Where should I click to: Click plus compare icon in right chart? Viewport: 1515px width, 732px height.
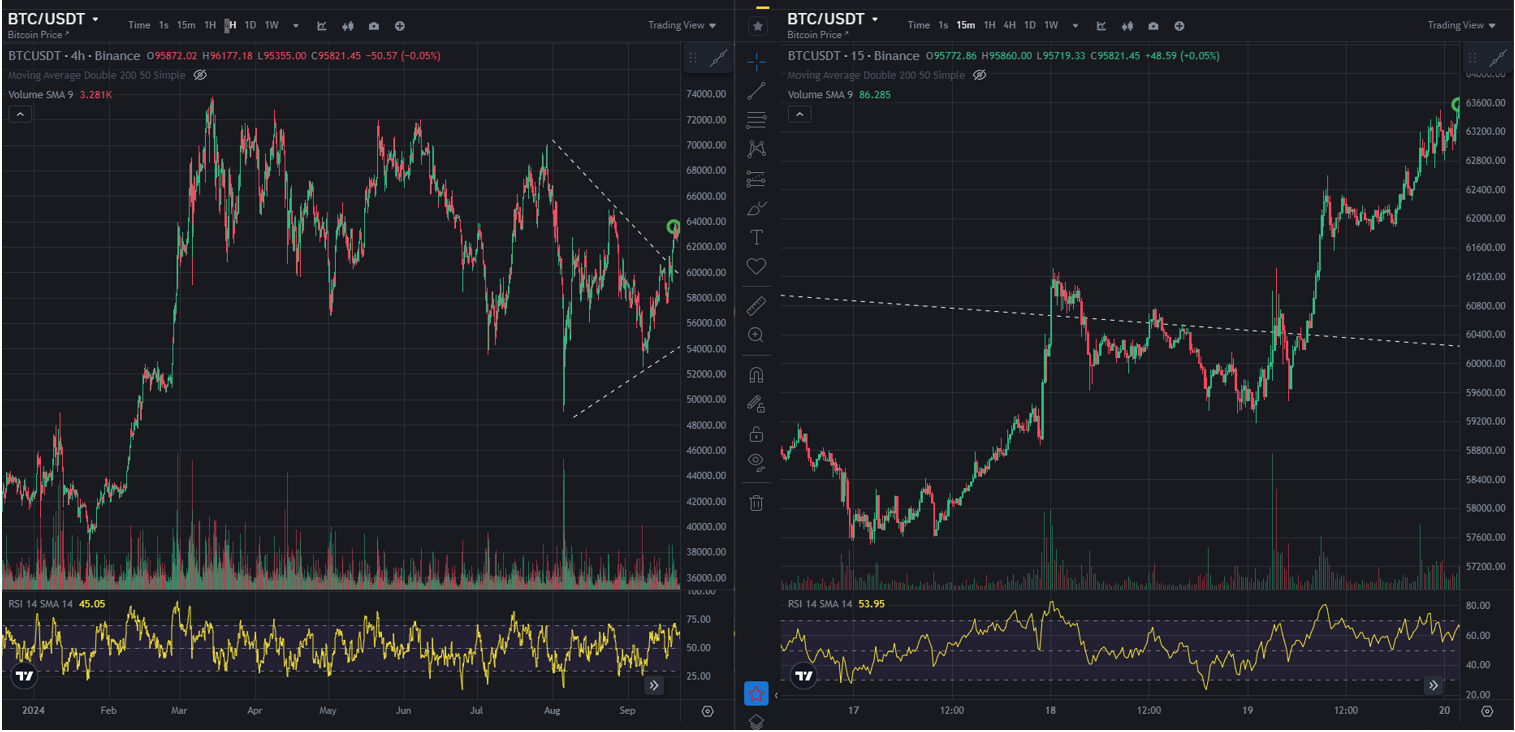[1180, 25]
